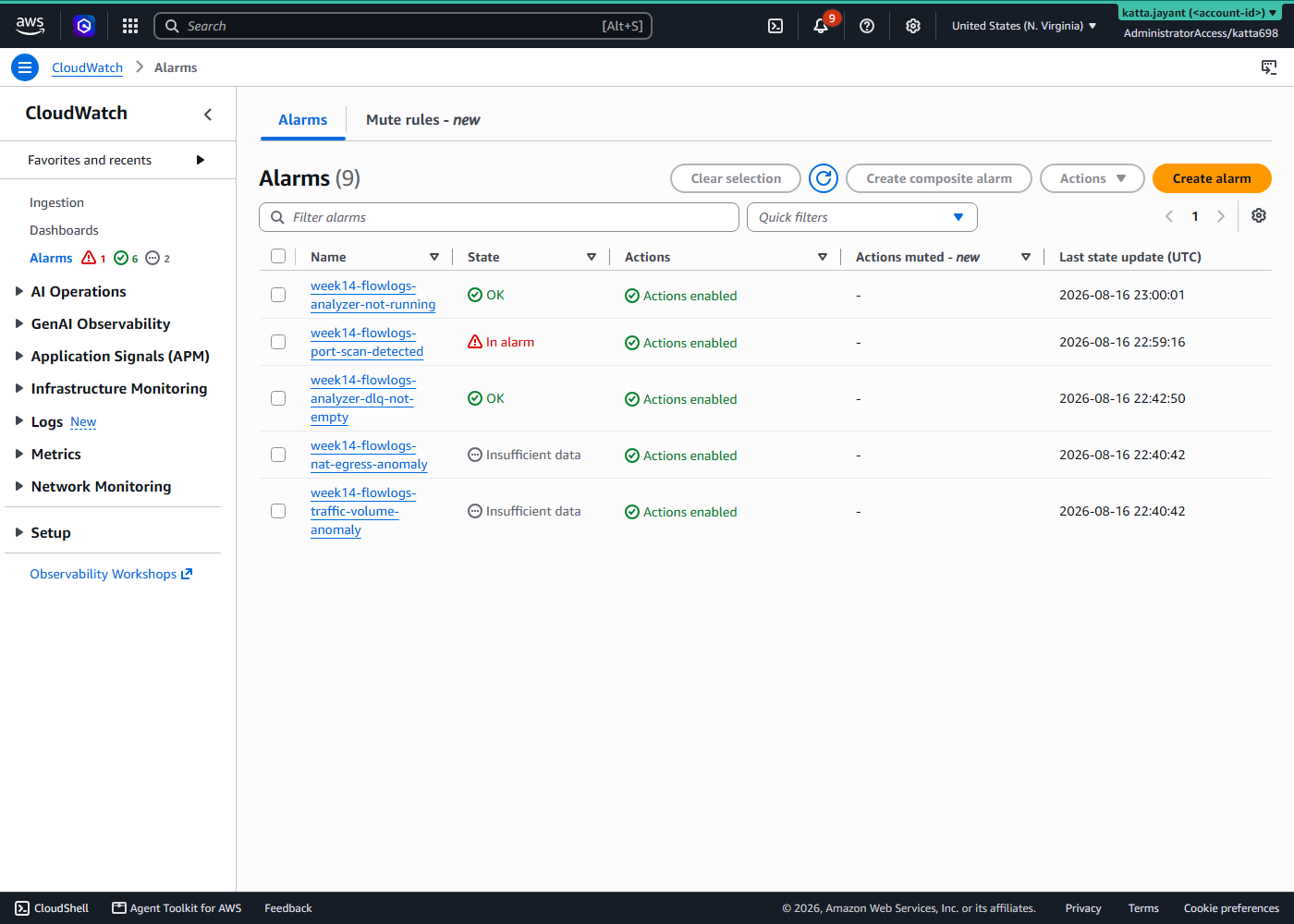Check the port-scan-detected alarm row
Screen dimensions: 1294x924
click(278, 342)
